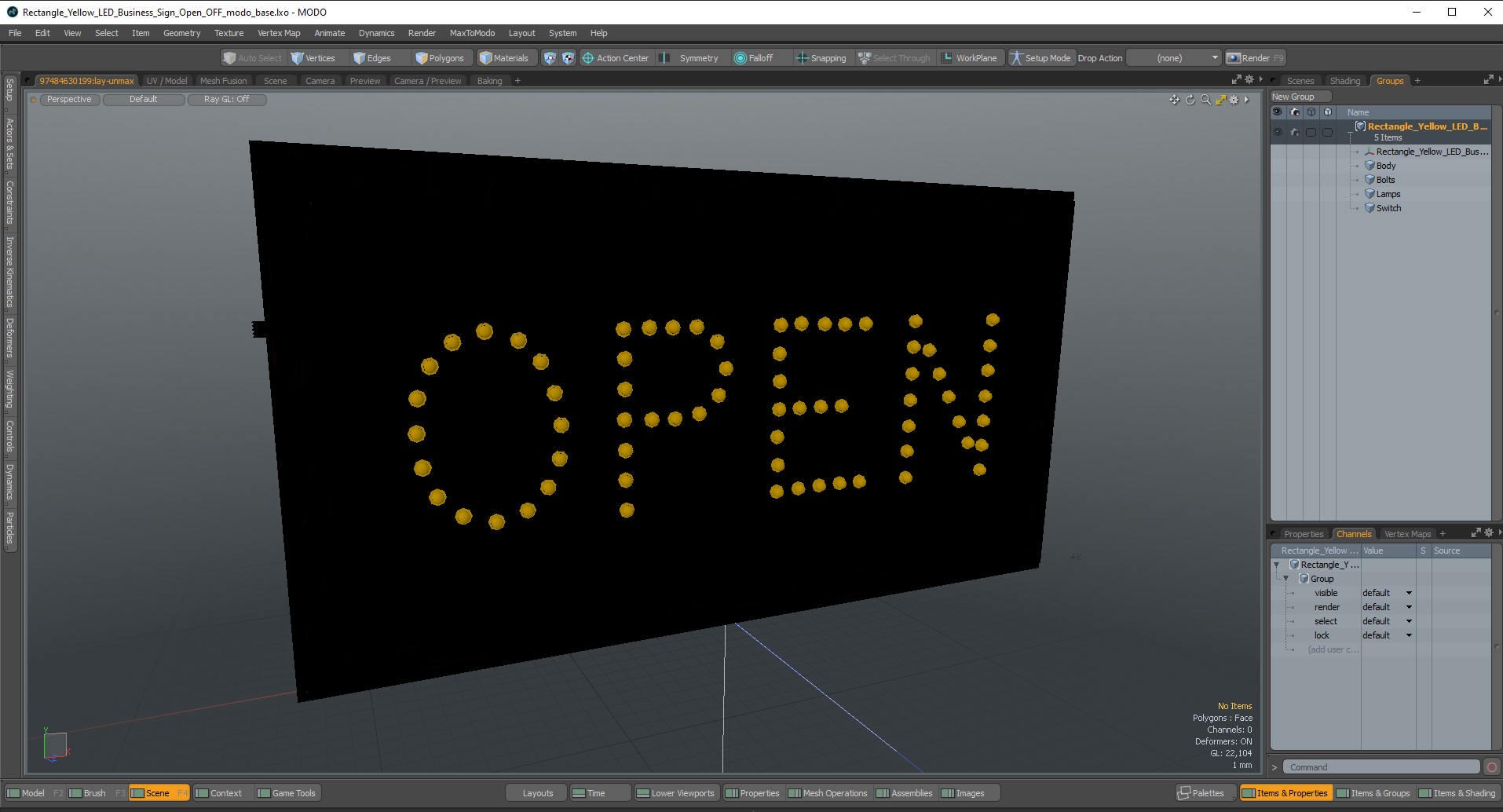Open the Channels panel gear settings
This screenshot has height=812, width=1503.
[x=1488, y=533]
